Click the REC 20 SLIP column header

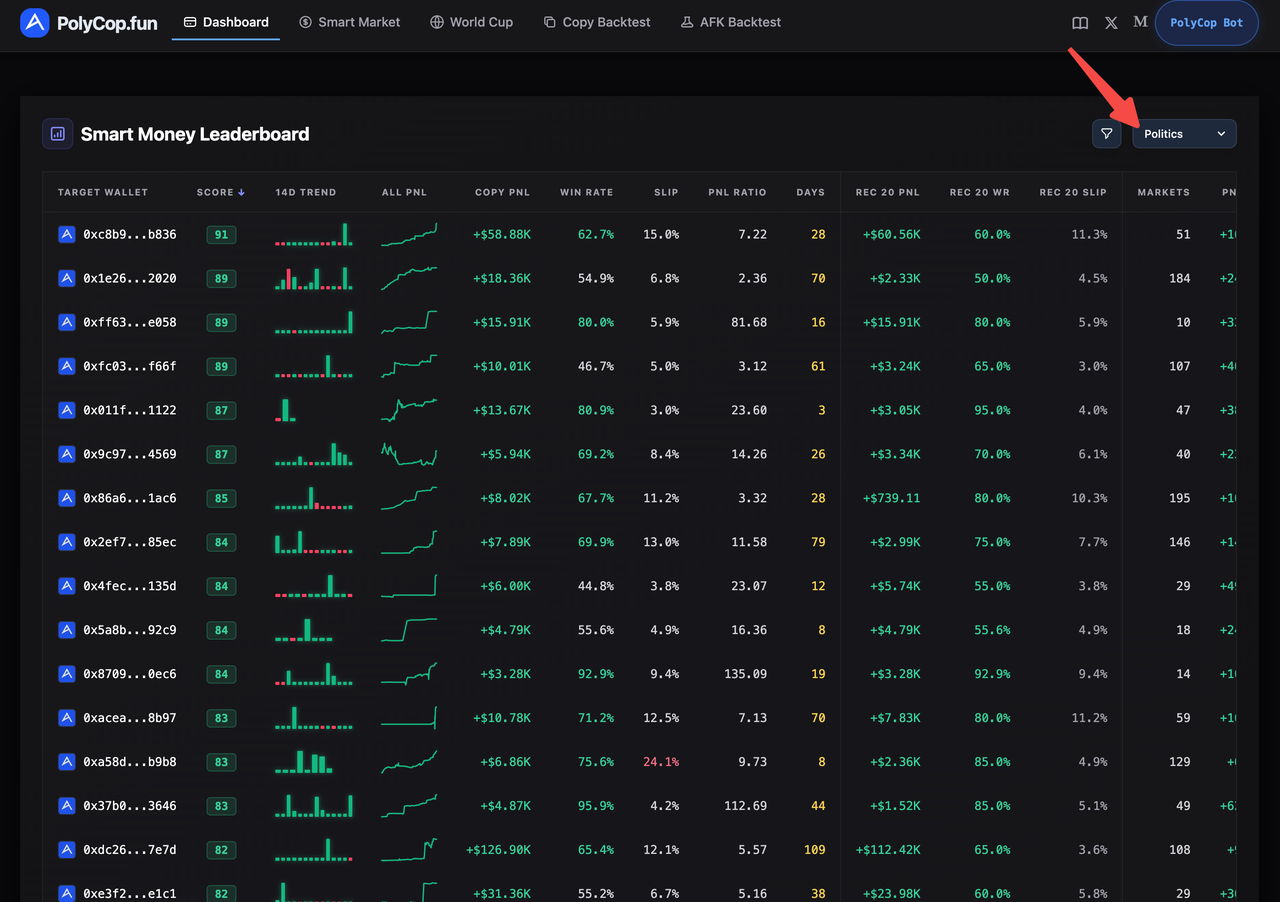1073,192
